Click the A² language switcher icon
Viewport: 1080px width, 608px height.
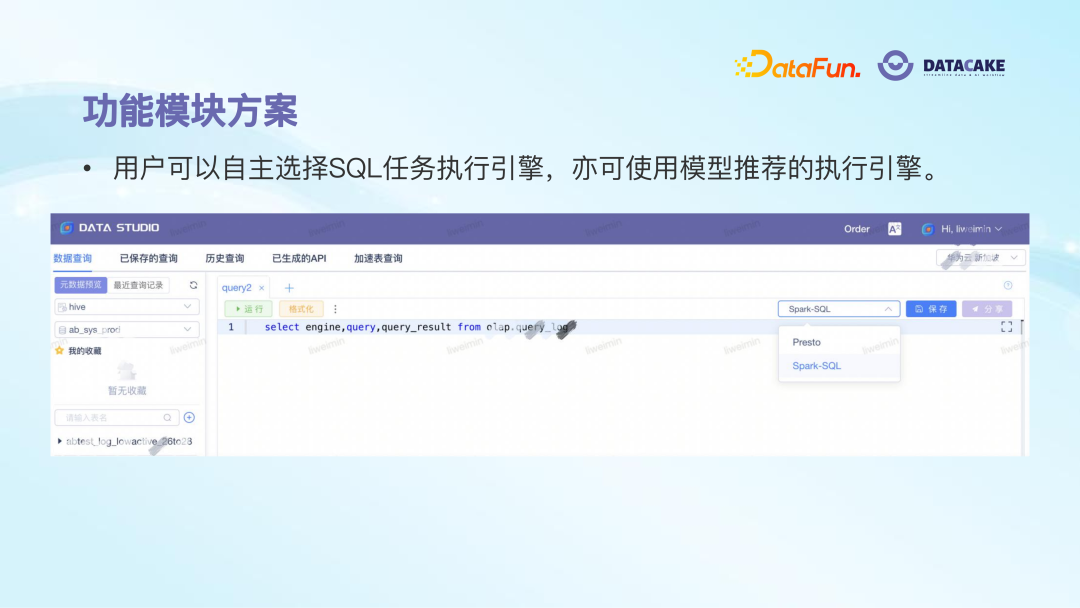click(x=895, y=228)
